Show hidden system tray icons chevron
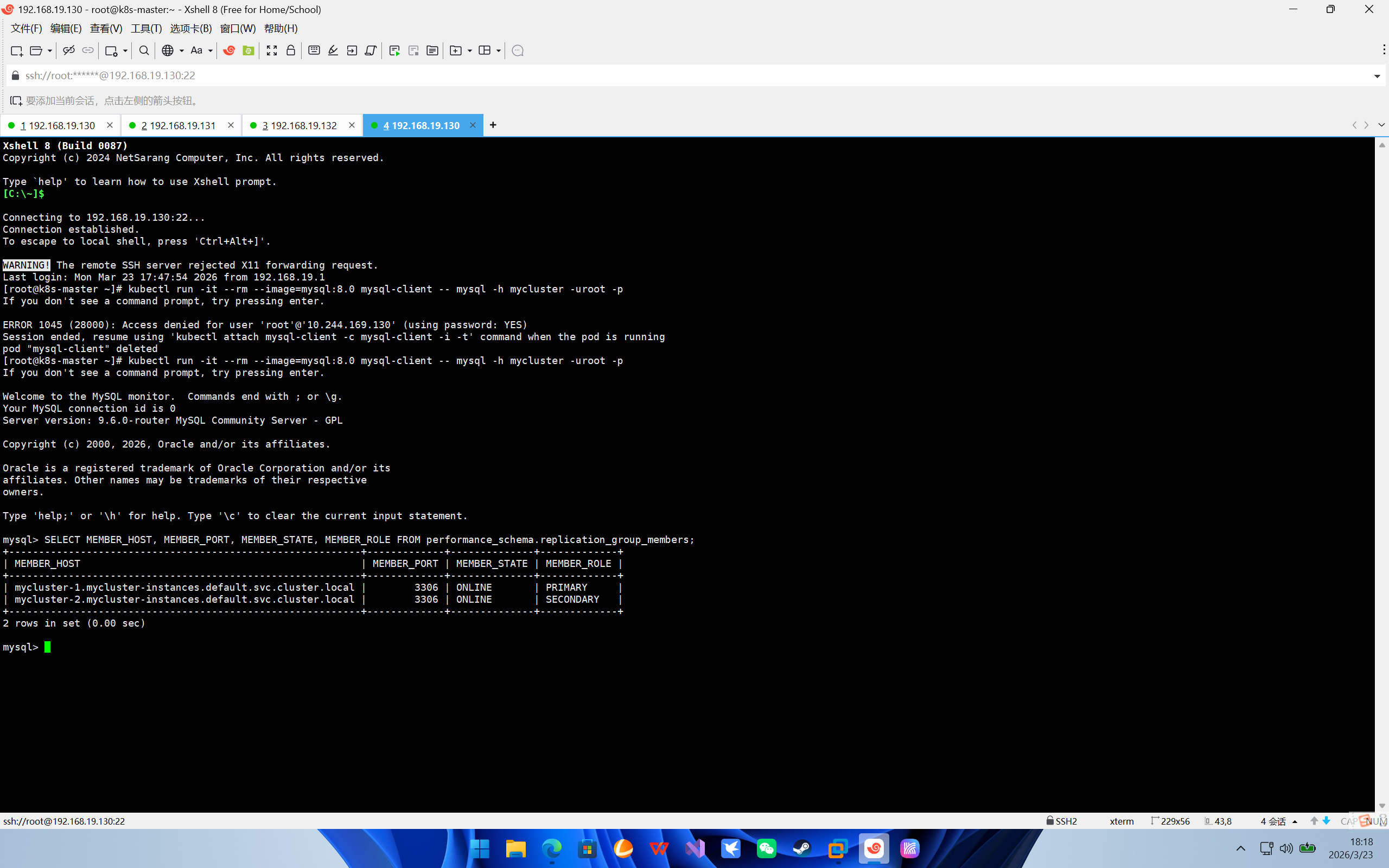This screenshot has width=1389, height=868. pyautogui.click(x=1240, y=848)
